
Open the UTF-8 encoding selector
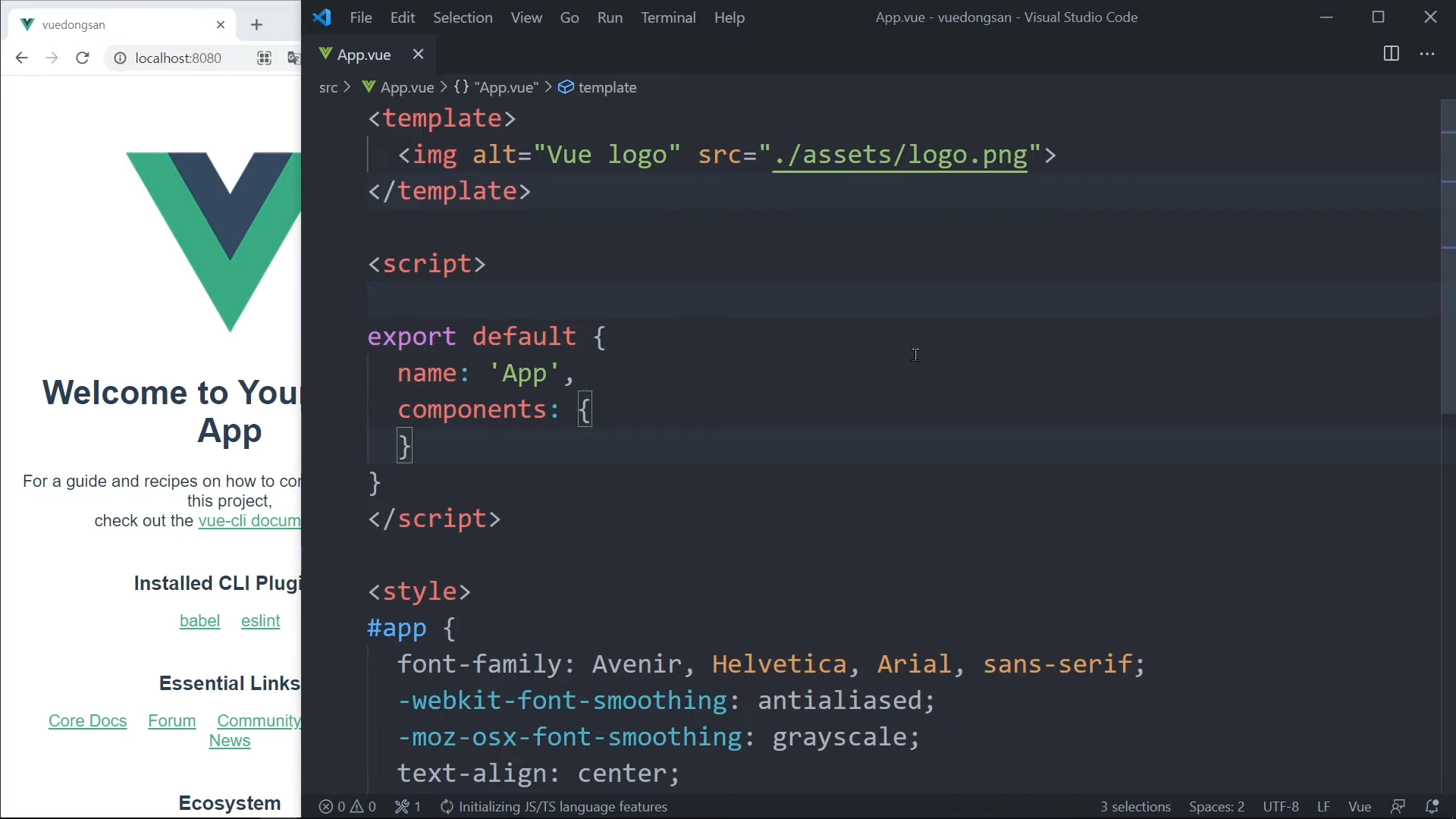pos(1280,806)
